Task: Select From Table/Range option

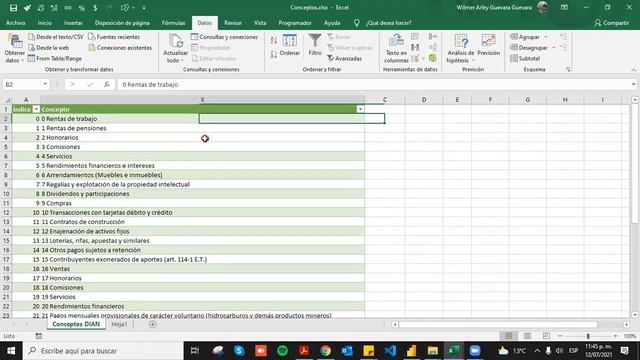Action: click(x=55, y=58)
